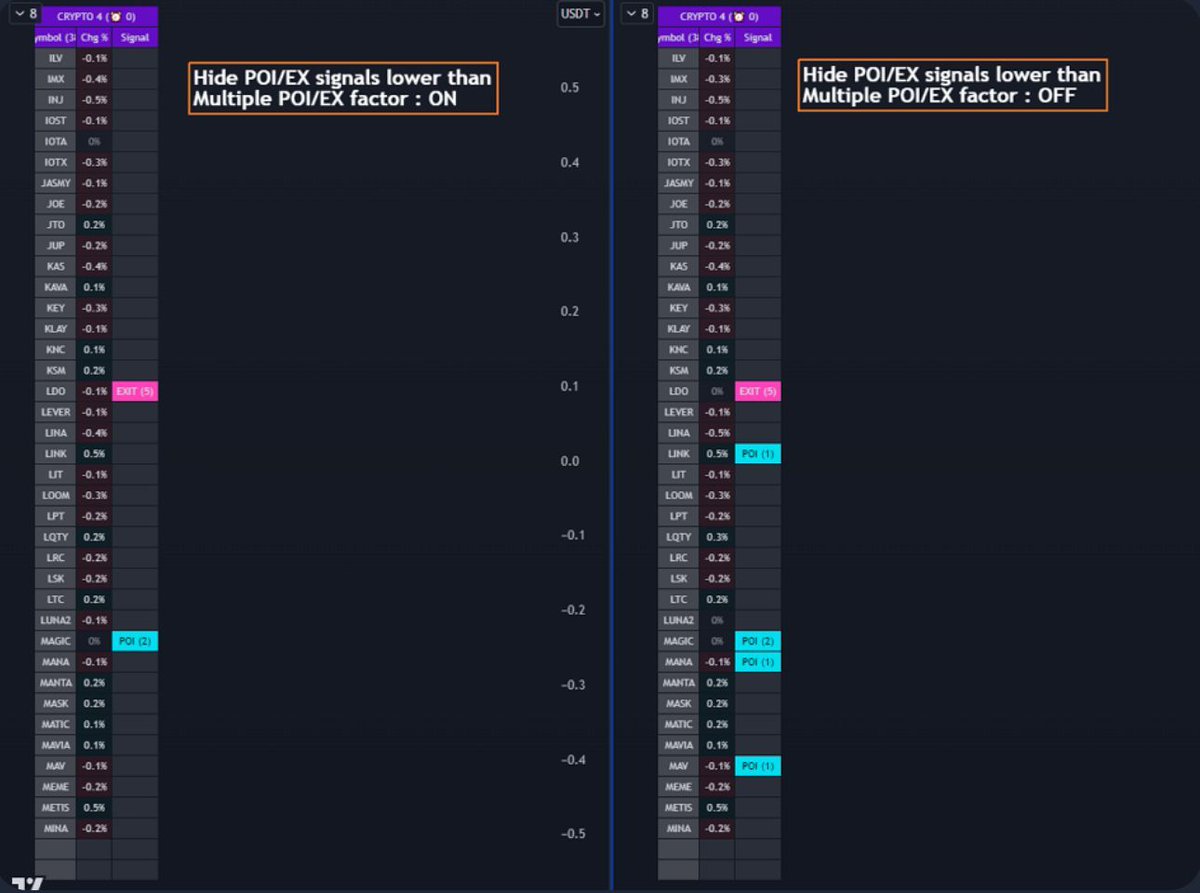Image resolution: width=1200 pixels, height=893 pixels.
Task: Select the Signal column header in the left panel
Action: click(x=134, y=37)
